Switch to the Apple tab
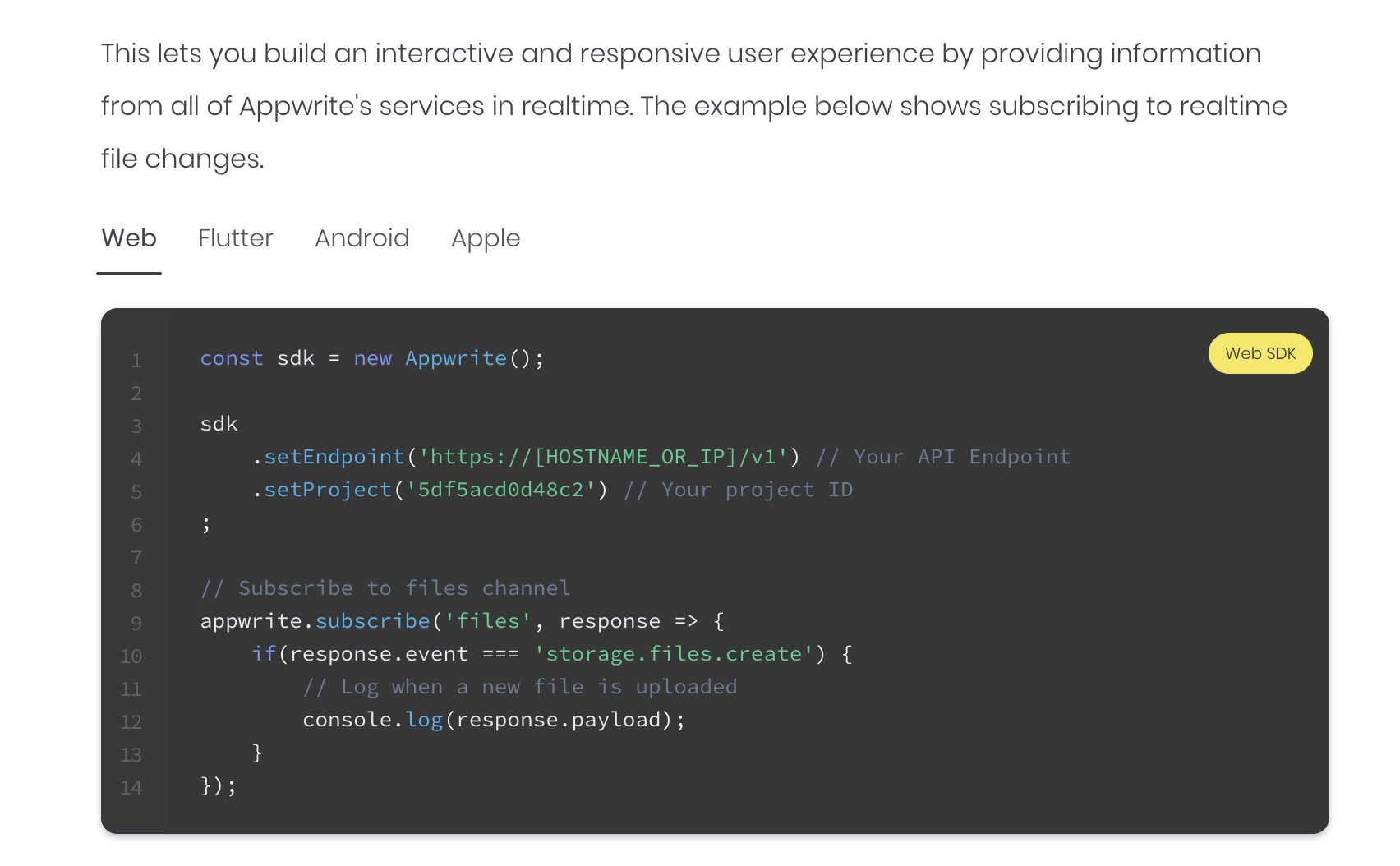The height and width of the screenshot is (866, 1400). [x=486, y=239]
